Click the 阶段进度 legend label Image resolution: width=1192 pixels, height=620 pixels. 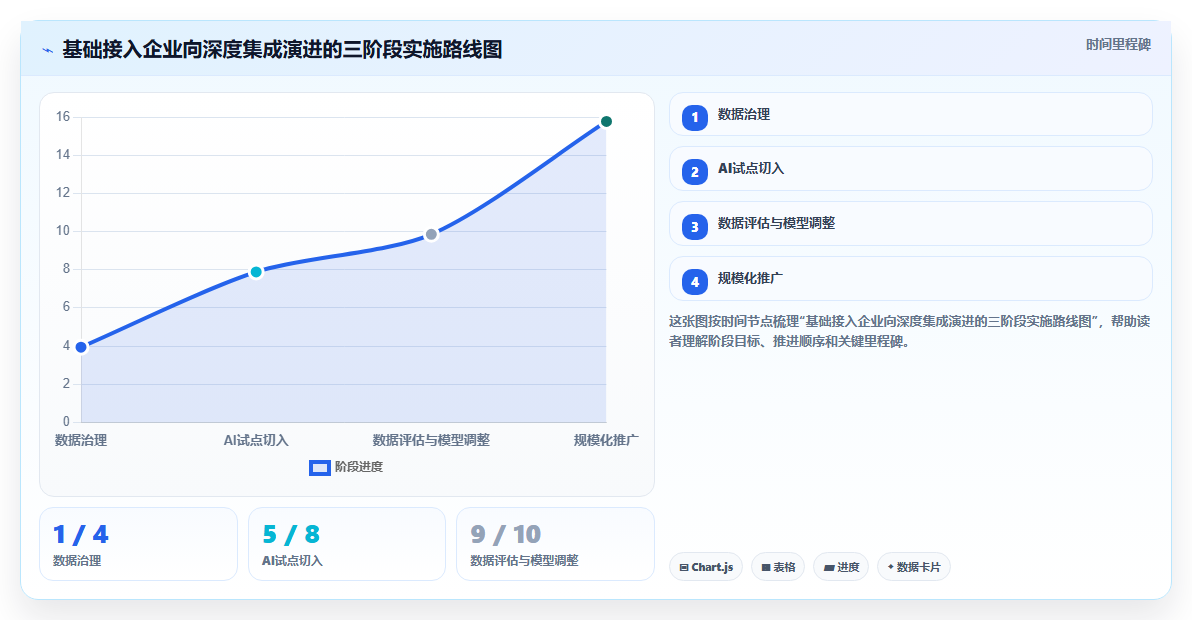point(359,467)
